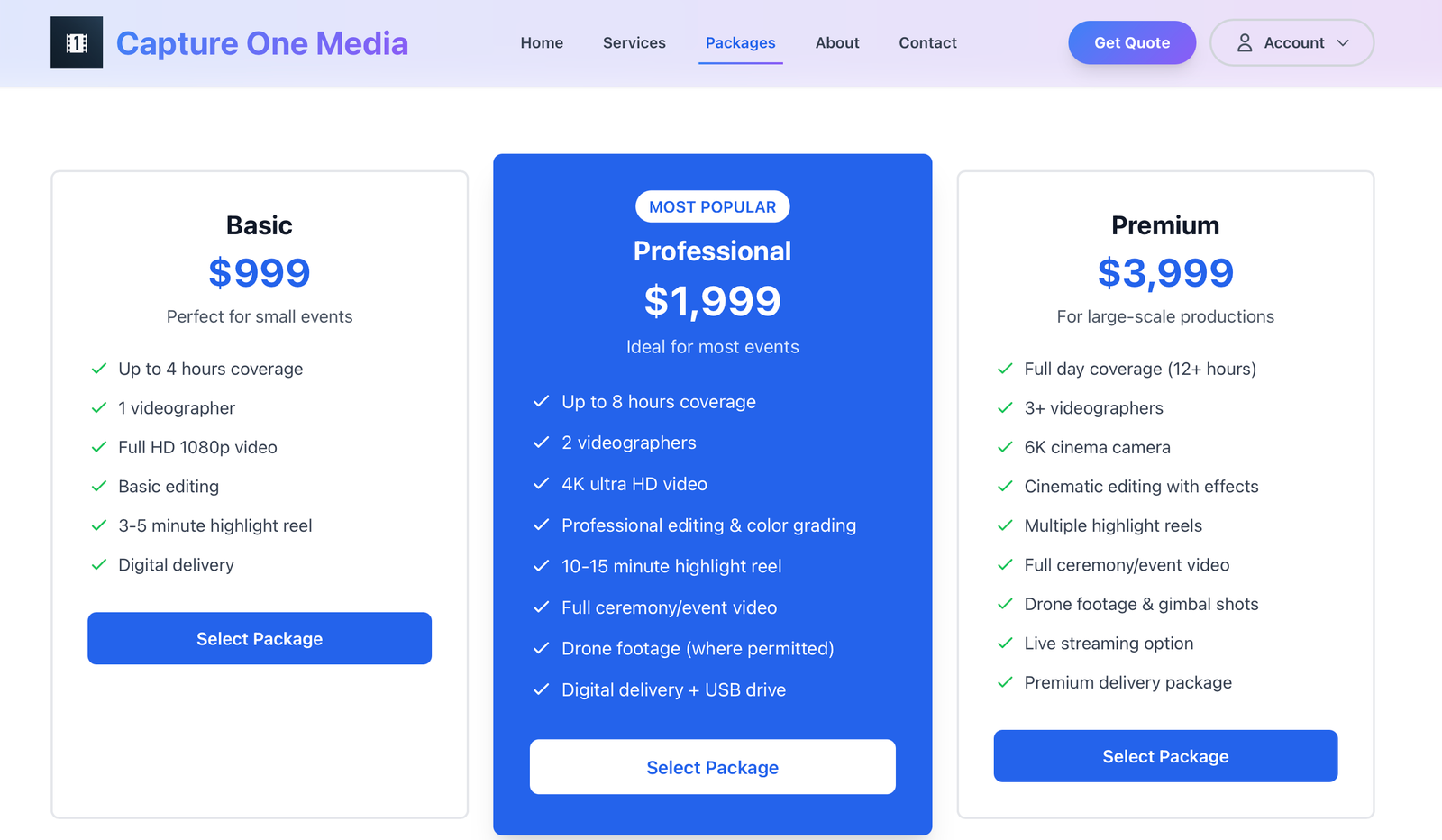Select Package under the Basic plan
Viewport: 1442px width, 840px height.
click(259, 638)
